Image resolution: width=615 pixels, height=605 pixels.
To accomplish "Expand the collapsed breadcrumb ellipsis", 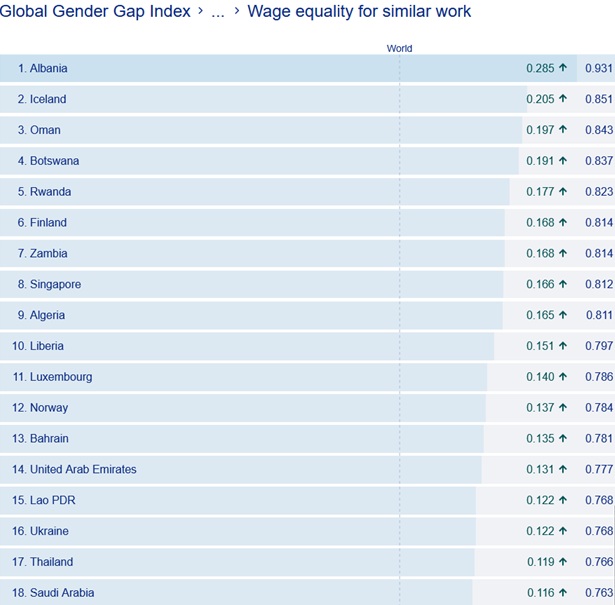I will point(217,12).
